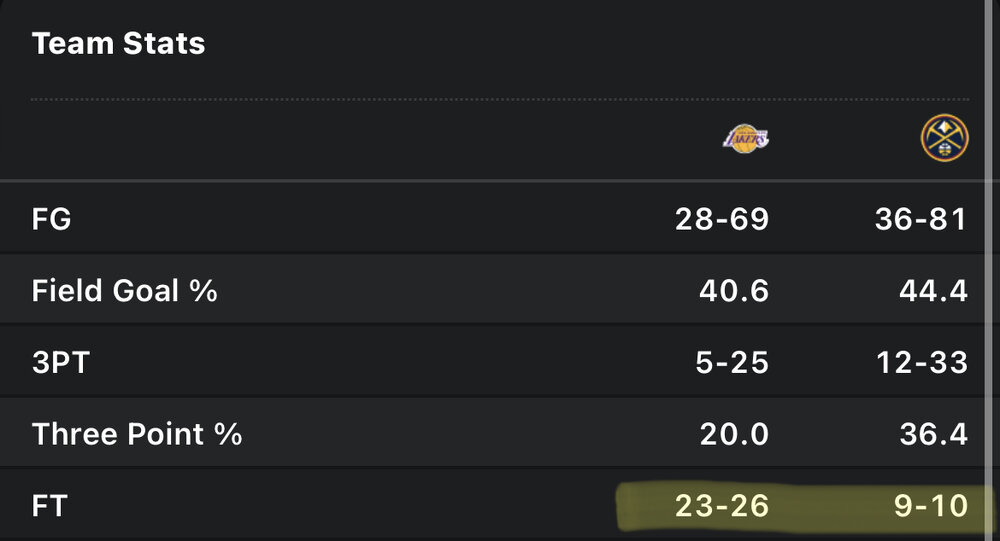Click the Lakers team logo
This screenshot has height=541, width=1000.
745,139
